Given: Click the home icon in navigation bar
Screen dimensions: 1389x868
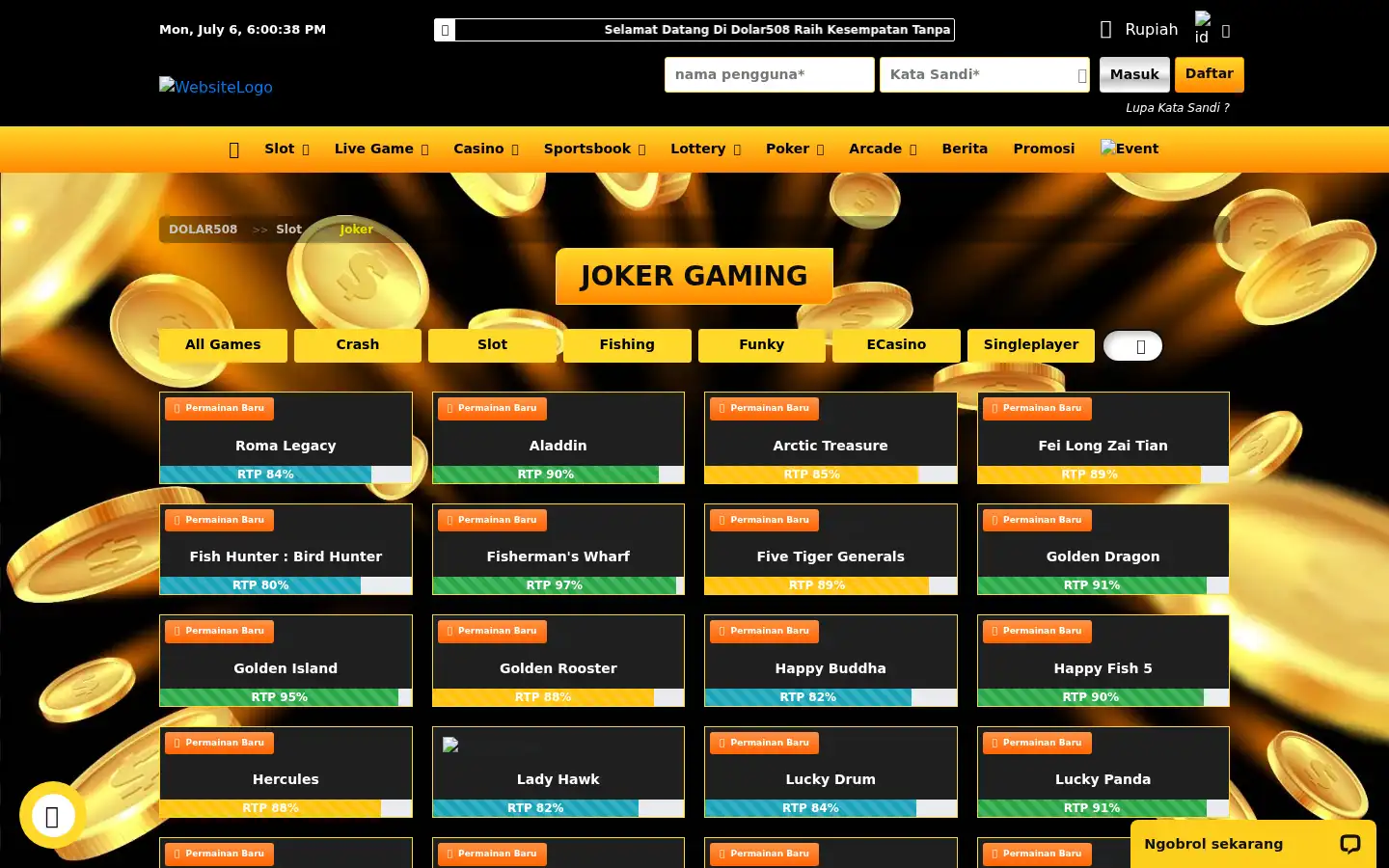Looking at the screenshot, I should (x=233, y=149).
